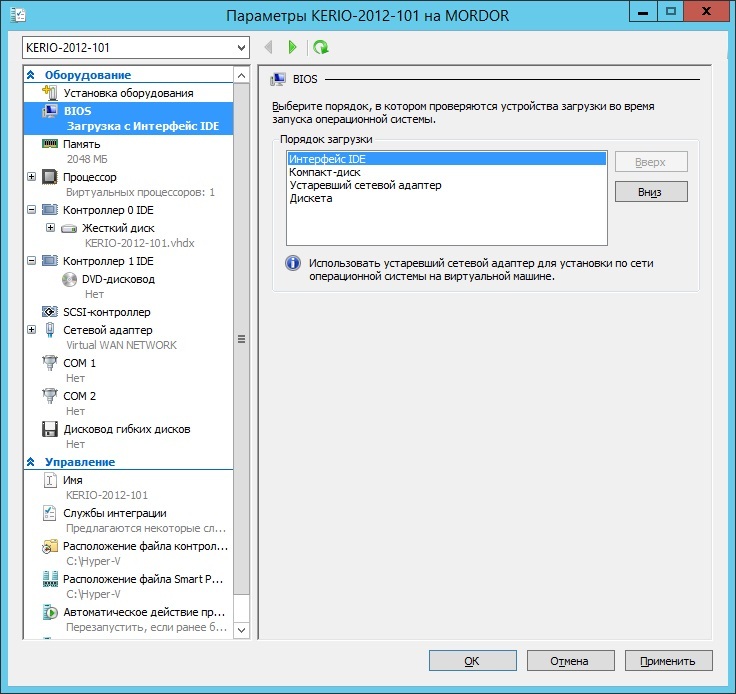Image resolution: width=736 pixels, height=694 pixels.
Task: Click the DVD-дисковод drive icon
Action: pyautogui.click(x=69, y=280)
